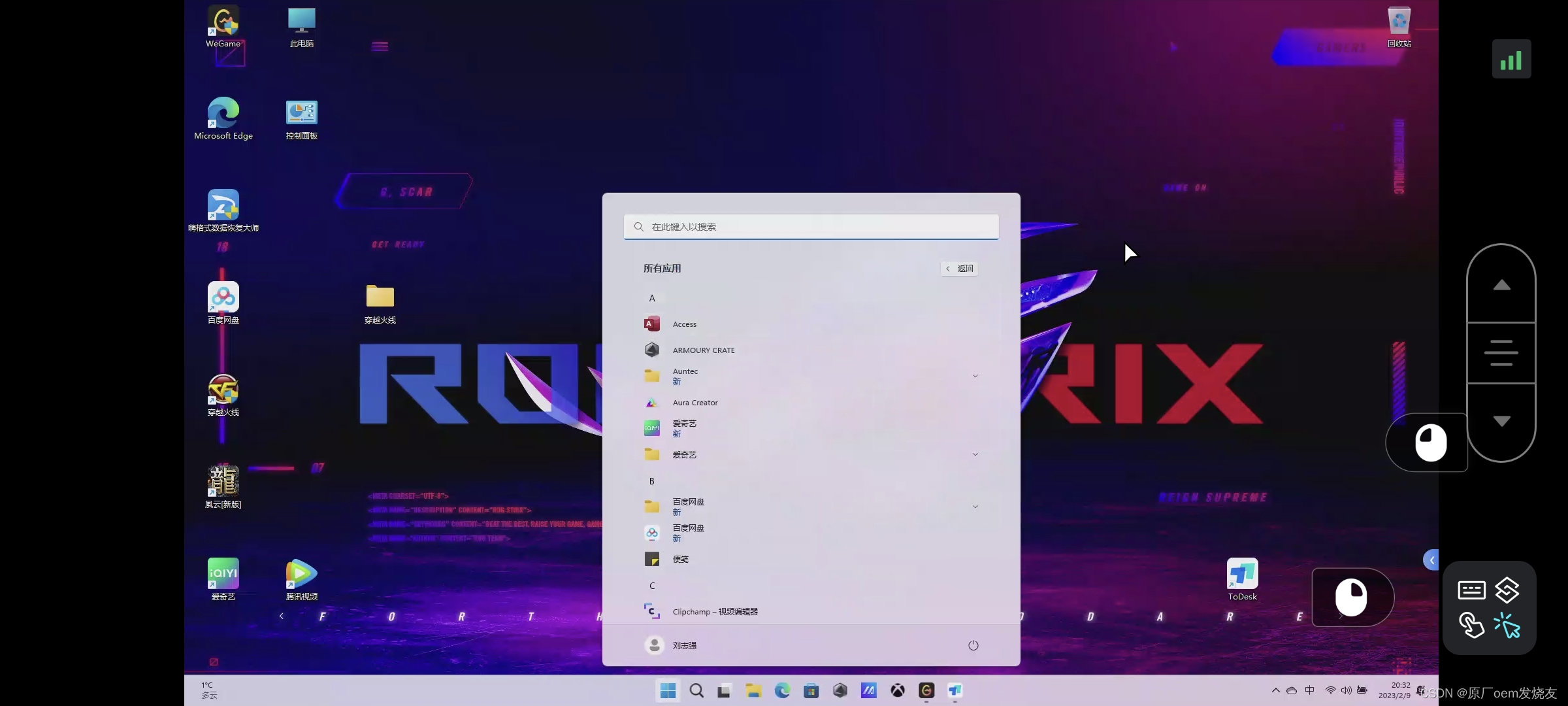Open MyASUS from taskbar
The height and width of the screenshot is (706, 1568).
869,690
